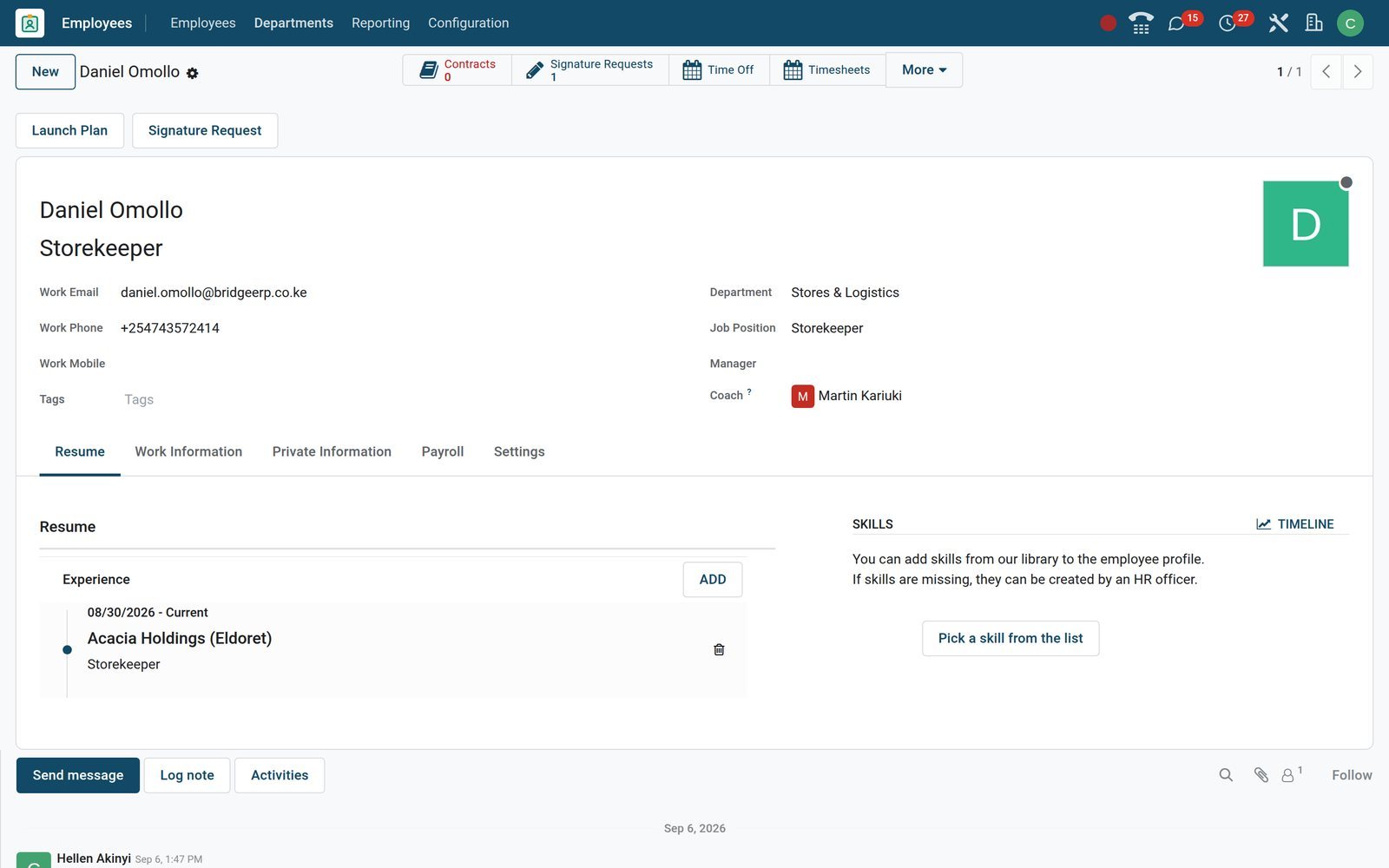Switch to the Settings tab
The height and width of the screenshot is (868, 1389).
click(x=519, y=451)
